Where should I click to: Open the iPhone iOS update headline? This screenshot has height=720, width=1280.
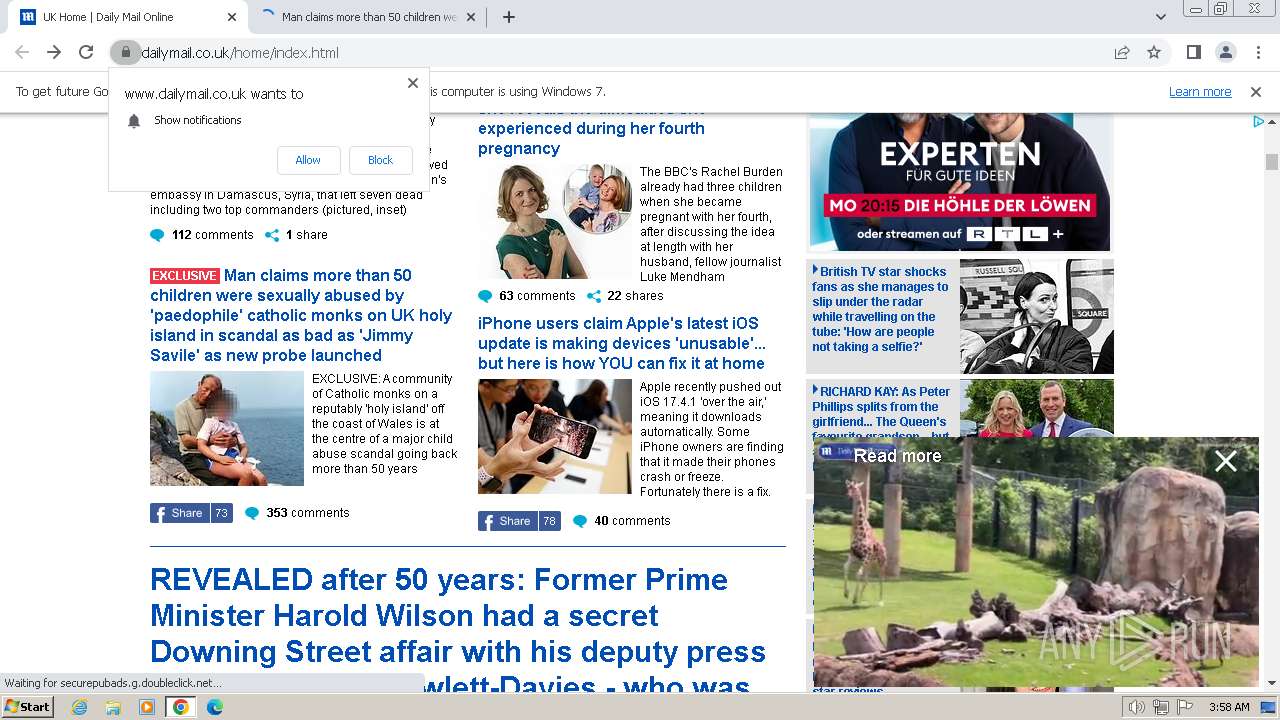point(622,343)
